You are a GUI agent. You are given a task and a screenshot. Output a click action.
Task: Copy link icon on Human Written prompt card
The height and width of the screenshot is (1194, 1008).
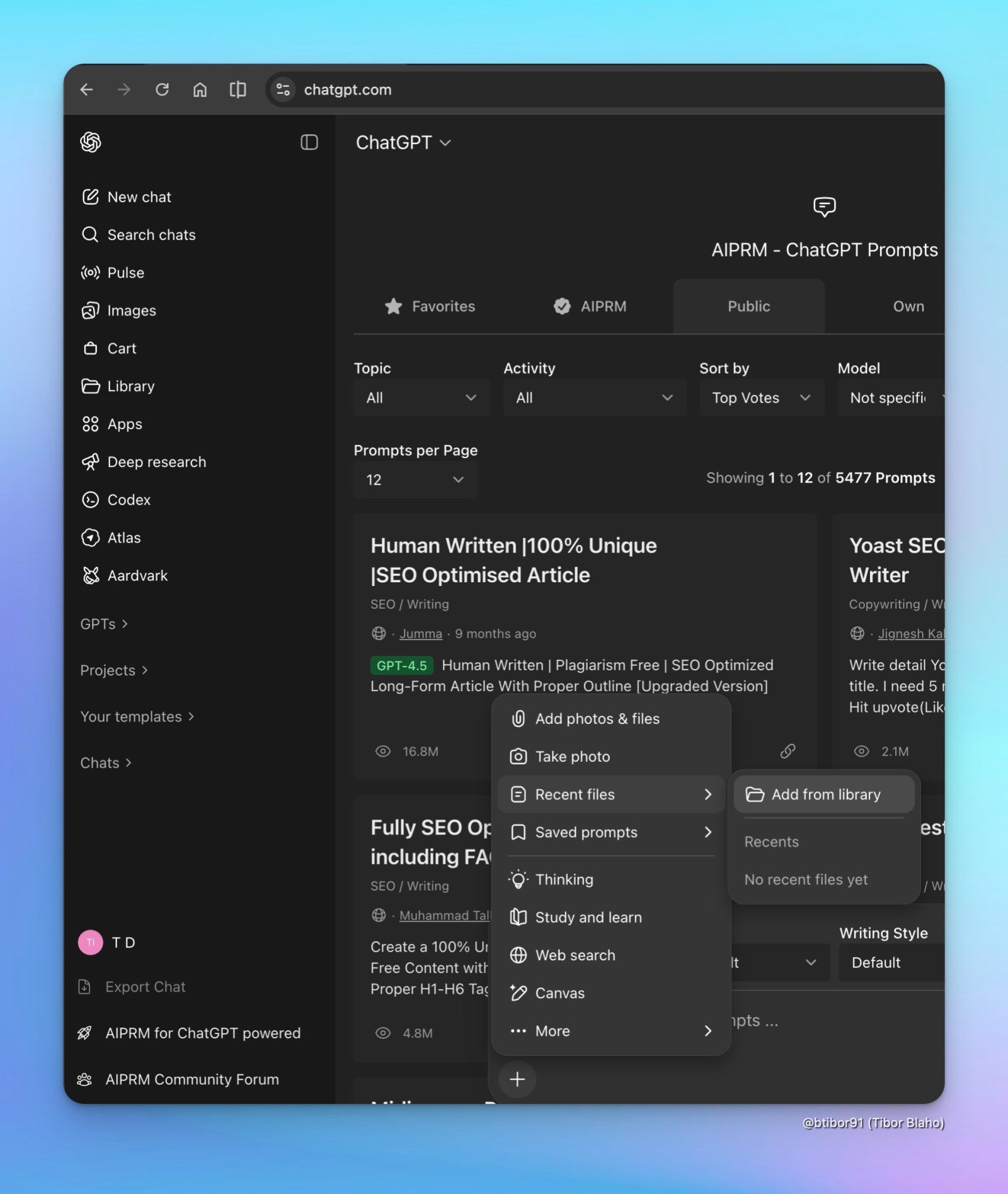pos(787,751)
